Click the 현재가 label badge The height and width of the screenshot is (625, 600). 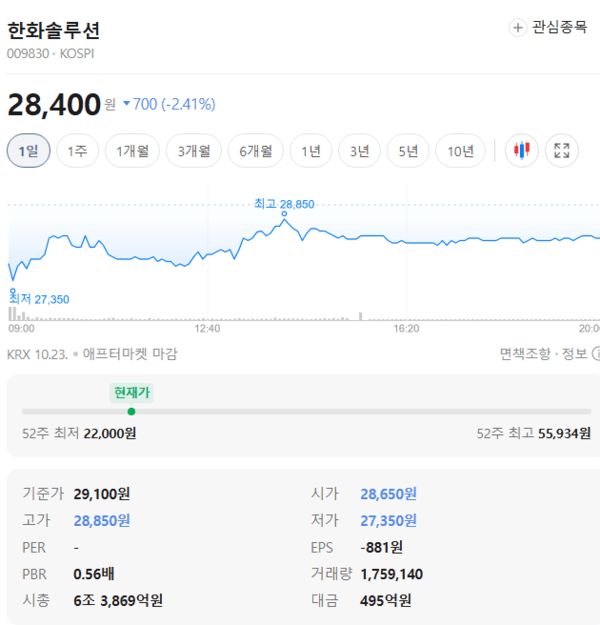point(132,393)
